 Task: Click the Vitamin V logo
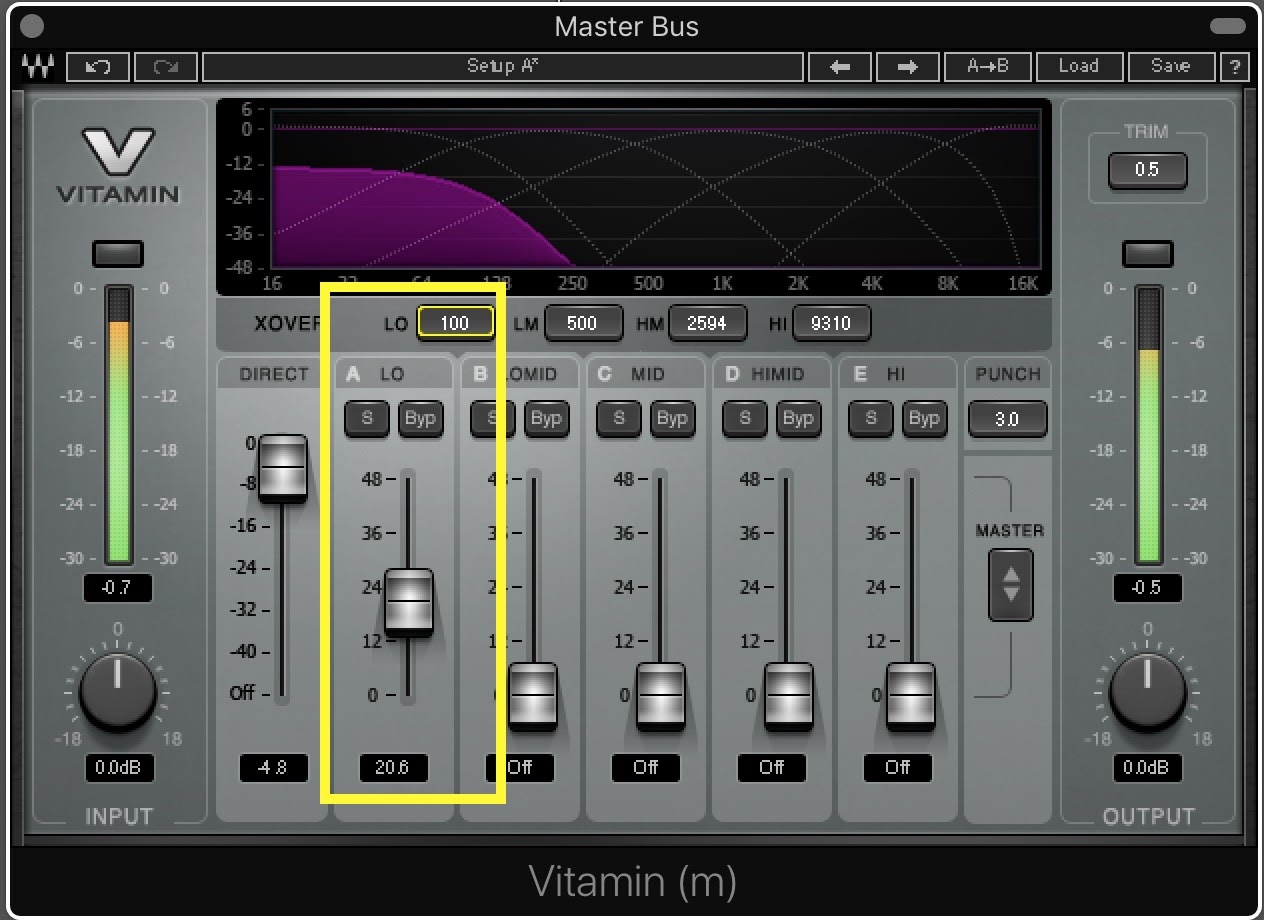click(118, 165)
